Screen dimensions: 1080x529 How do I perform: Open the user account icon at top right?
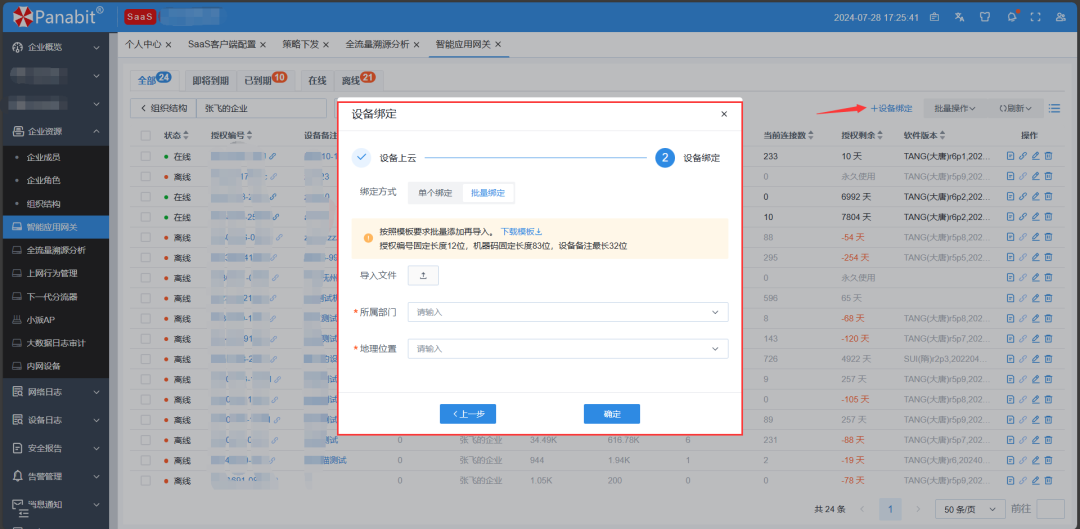pos(1060,17)
